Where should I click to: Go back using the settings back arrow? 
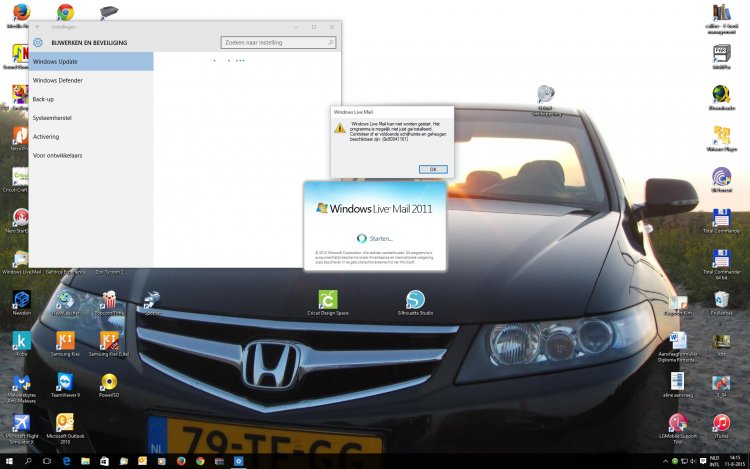[x=38, y=27]
